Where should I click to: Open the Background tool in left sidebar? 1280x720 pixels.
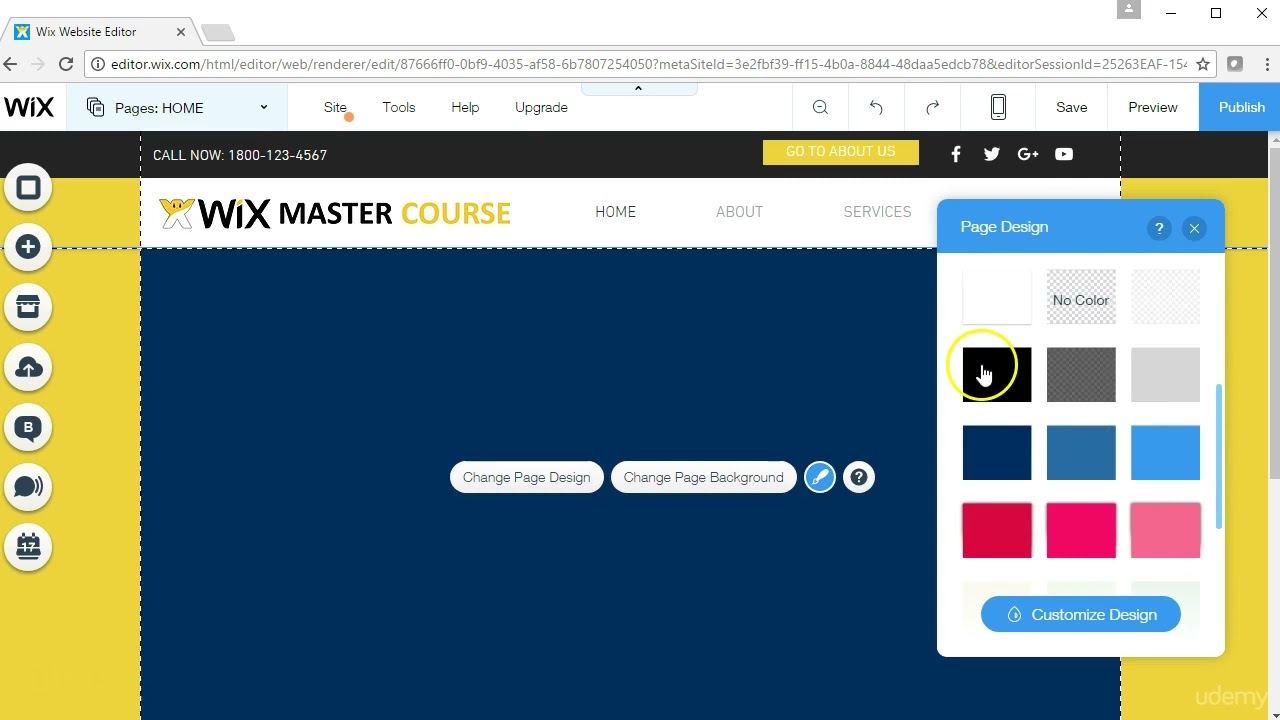pyautogui.click(x=28, y=188)
